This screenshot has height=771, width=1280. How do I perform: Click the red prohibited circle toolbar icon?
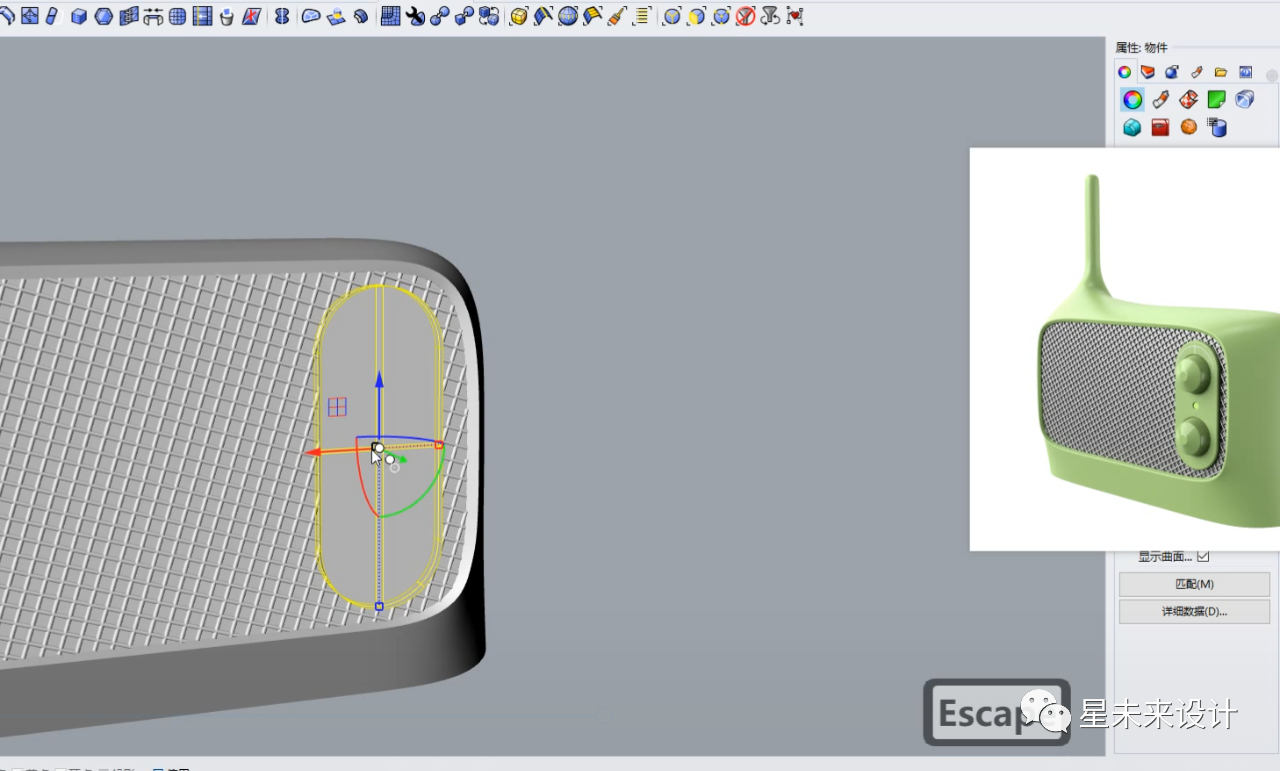(x=745, y=16)
